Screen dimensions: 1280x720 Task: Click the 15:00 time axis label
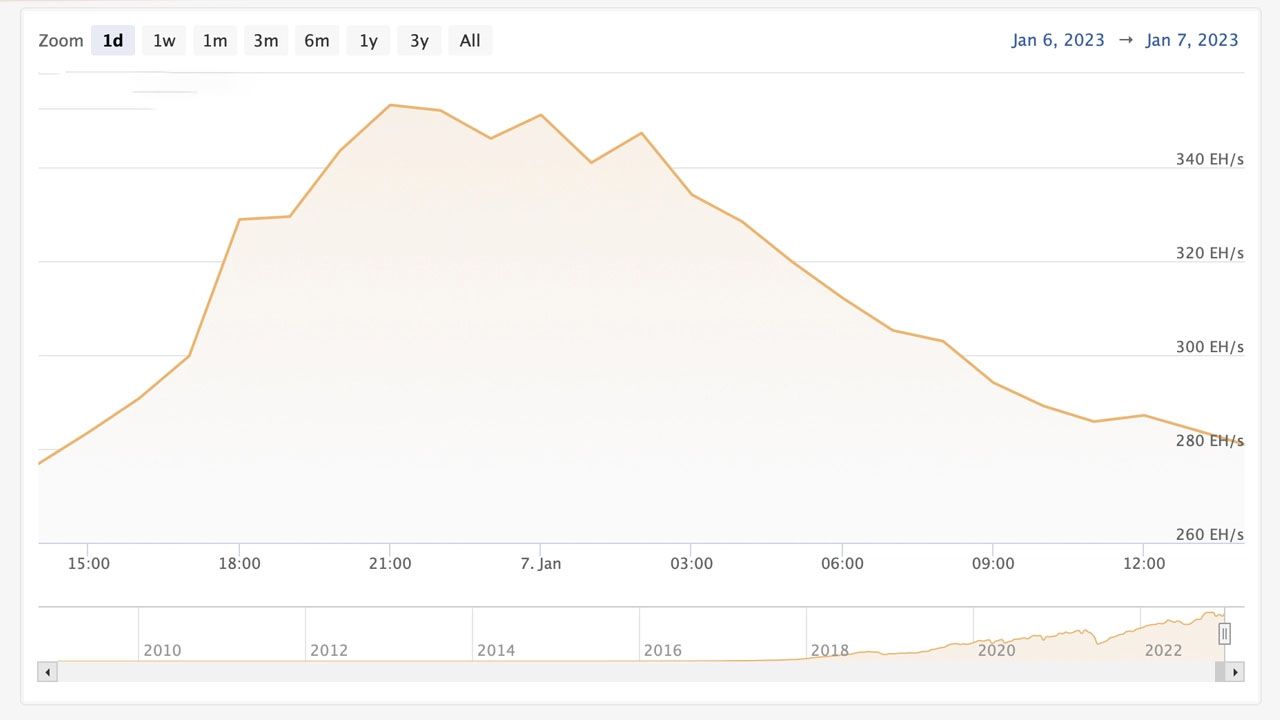coord(88,563)
